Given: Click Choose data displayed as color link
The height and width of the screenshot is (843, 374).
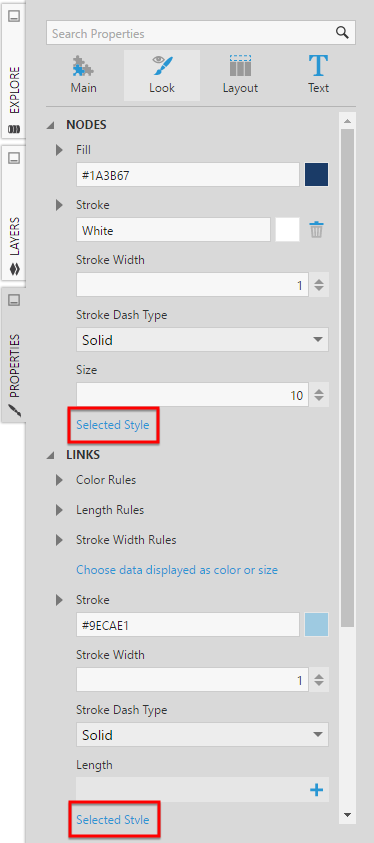Looking at the screenshot, I should 177,569.
